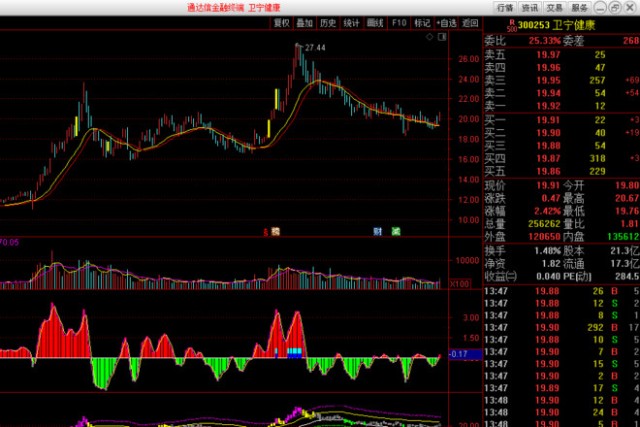Screen dimensions: 640x427
Task: Click the small square icon above chart
Action: tap(441, 38)
